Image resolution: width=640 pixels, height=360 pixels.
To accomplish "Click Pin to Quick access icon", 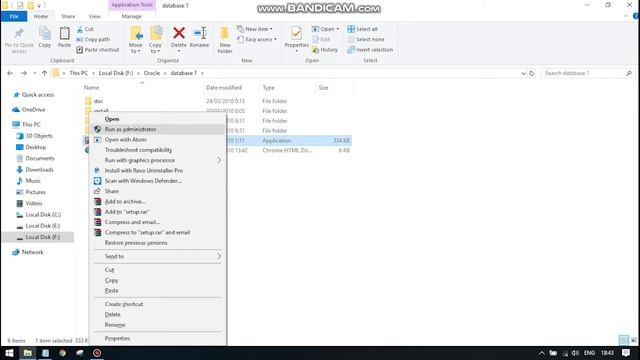I will coord(19,33).
